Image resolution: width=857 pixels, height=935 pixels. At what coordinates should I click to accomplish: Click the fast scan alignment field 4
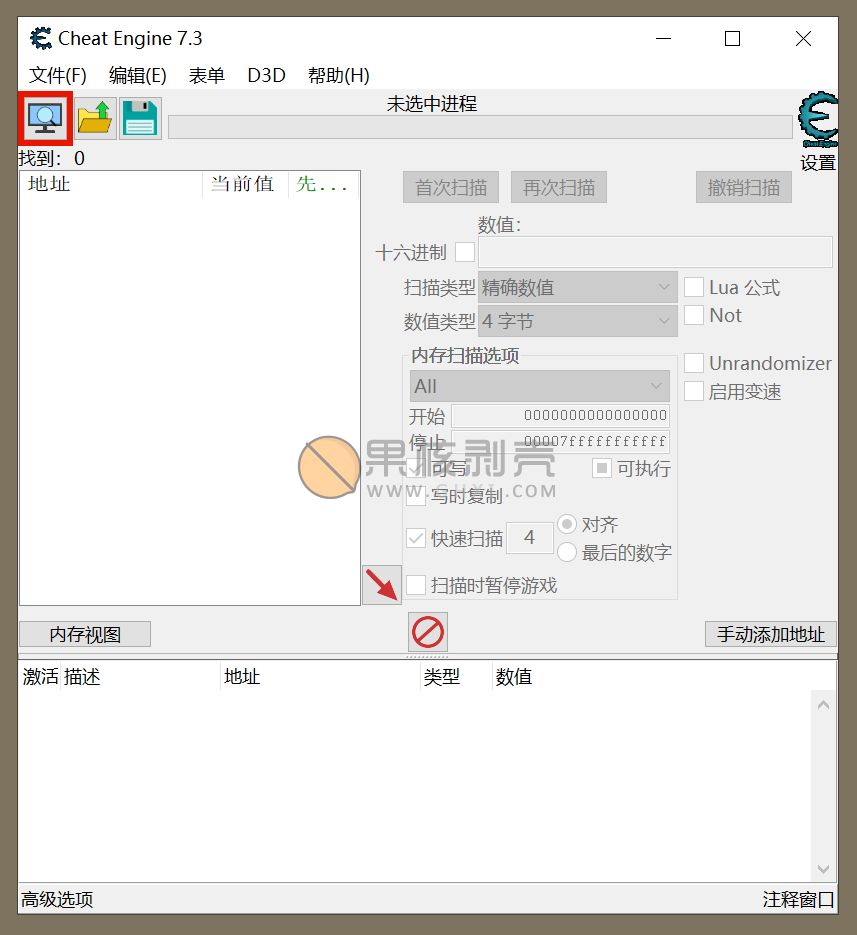click(530, 538)
